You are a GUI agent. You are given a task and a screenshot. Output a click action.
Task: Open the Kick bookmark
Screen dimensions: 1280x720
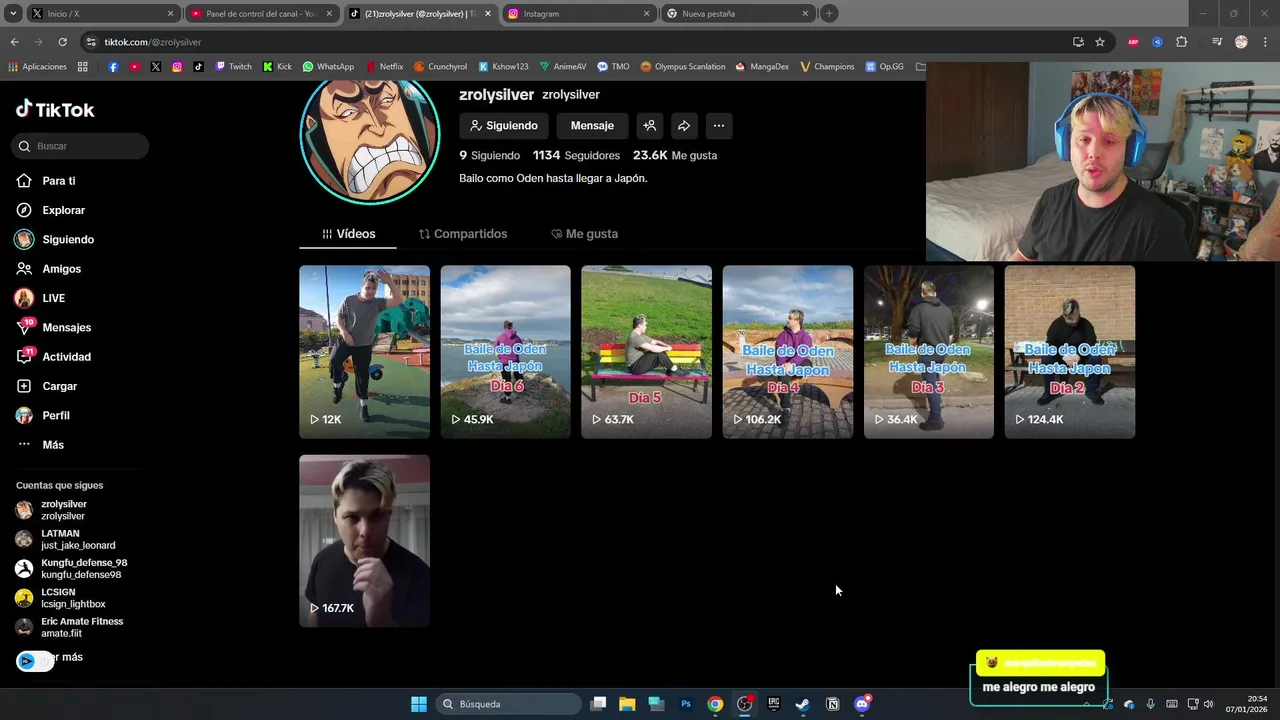277,67
